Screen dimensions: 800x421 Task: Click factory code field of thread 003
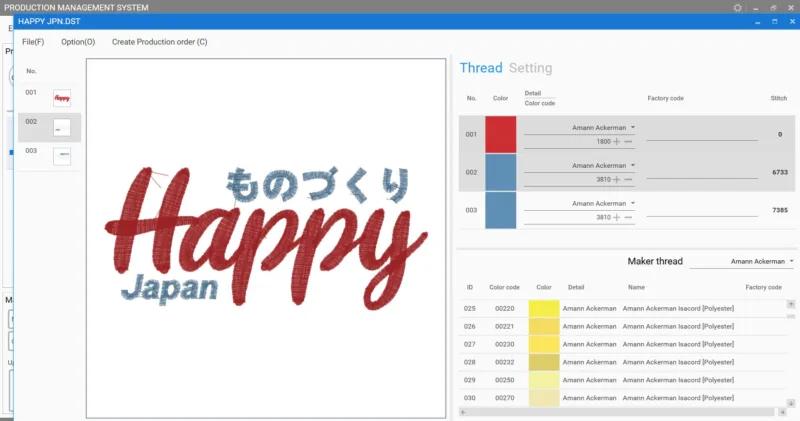click(x=702, y=210)
